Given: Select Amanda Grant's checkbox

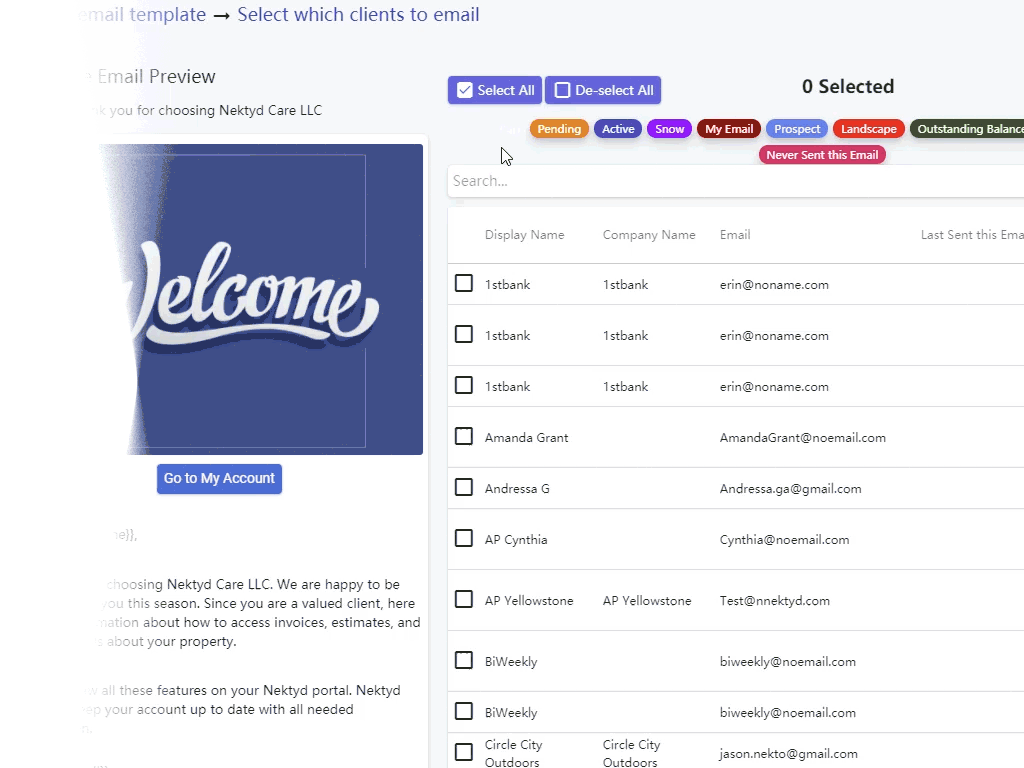Looking at the screenshot, I should click(464, 436).
